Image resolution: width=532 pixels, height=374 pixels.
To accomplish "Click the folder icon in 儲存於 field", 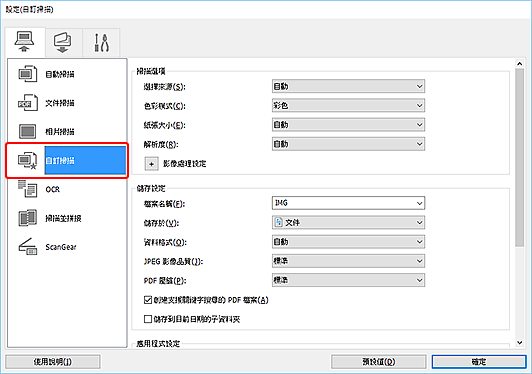I will tap(279, 222).
